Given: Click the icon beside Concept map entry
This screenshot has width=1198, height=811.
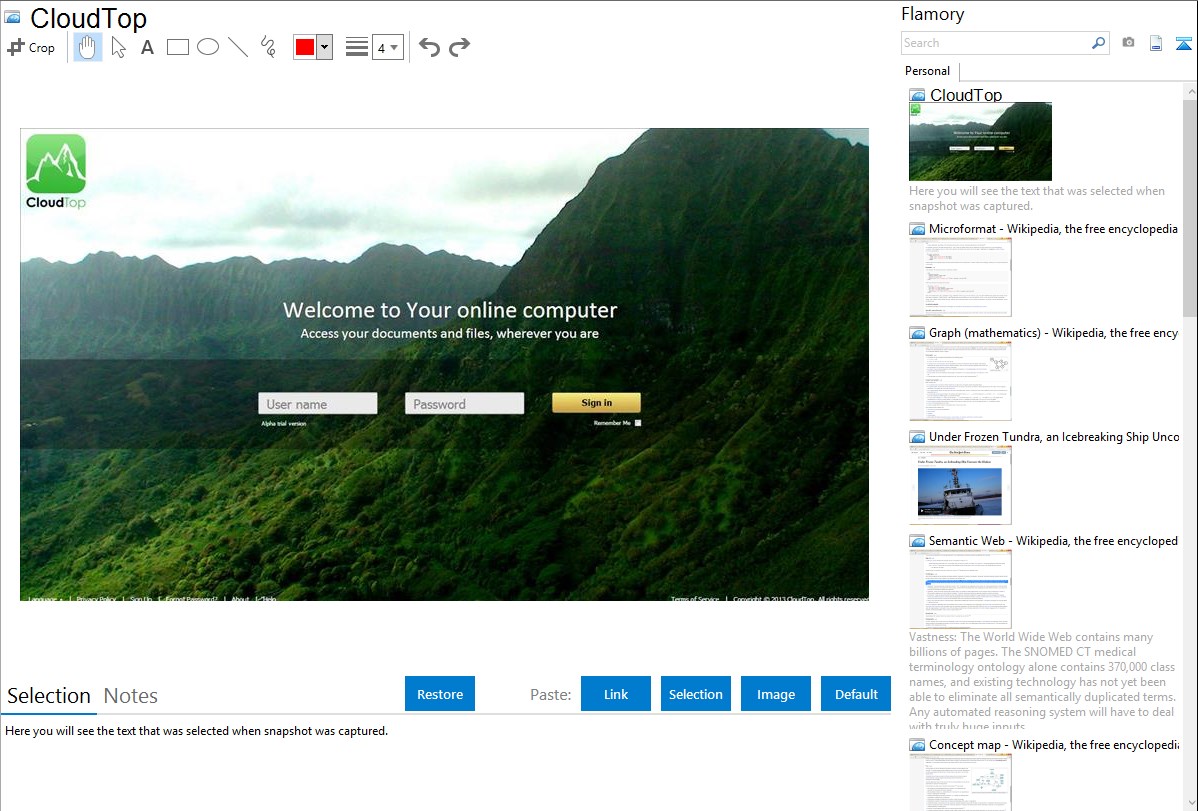Looking at the screenshot, I should coord(917,745).
